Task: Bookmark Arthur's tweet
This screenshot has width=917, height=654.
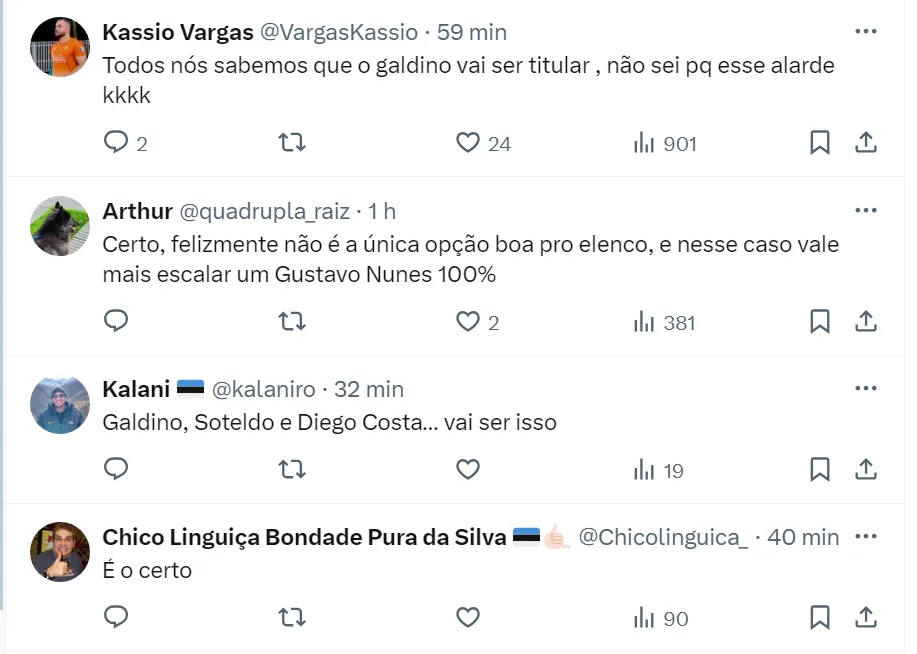Action: pyautogui.click(x=819, y=321)
